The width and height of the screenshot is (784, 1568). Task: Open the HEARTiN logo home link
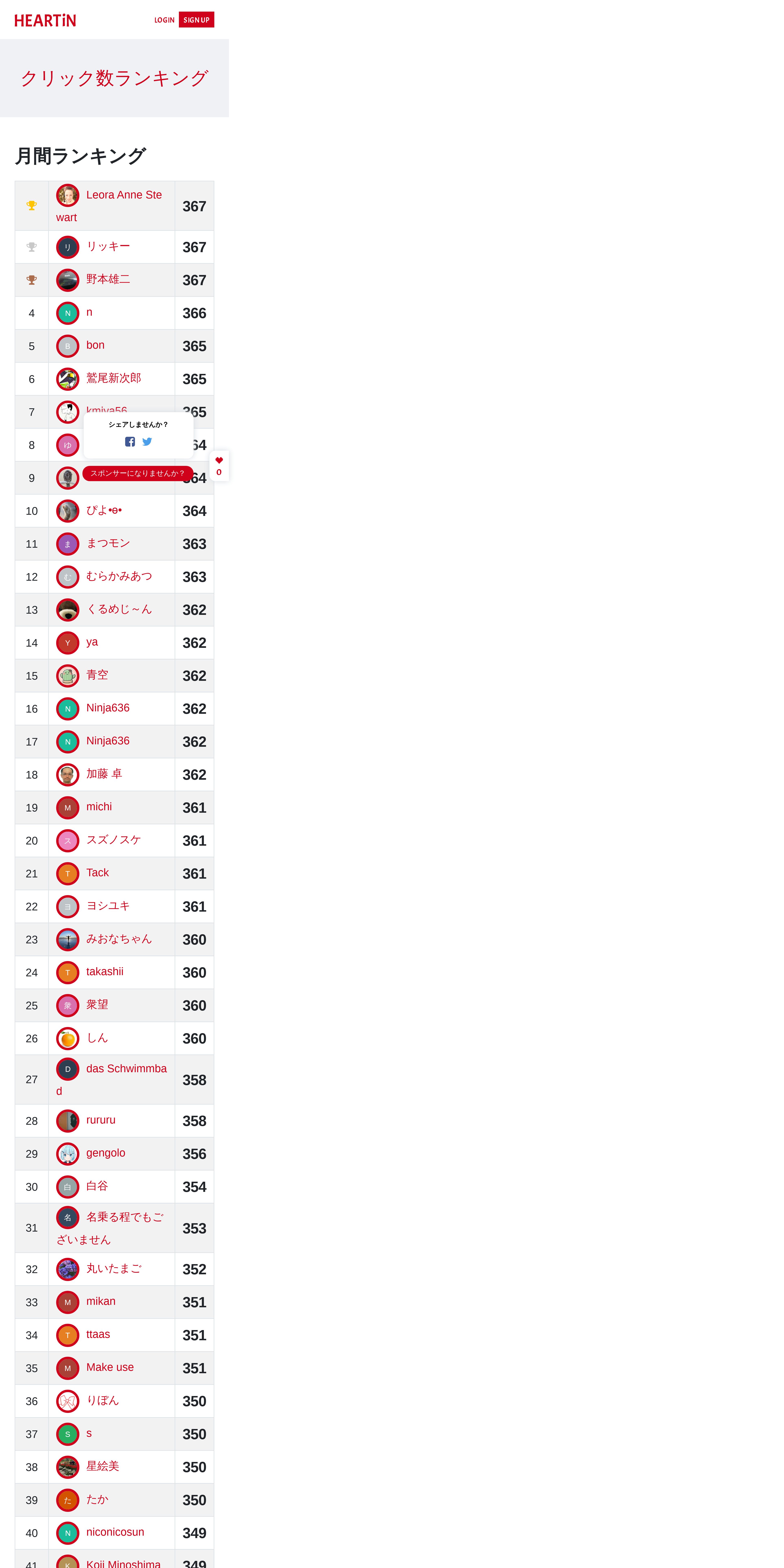point(45,21)
